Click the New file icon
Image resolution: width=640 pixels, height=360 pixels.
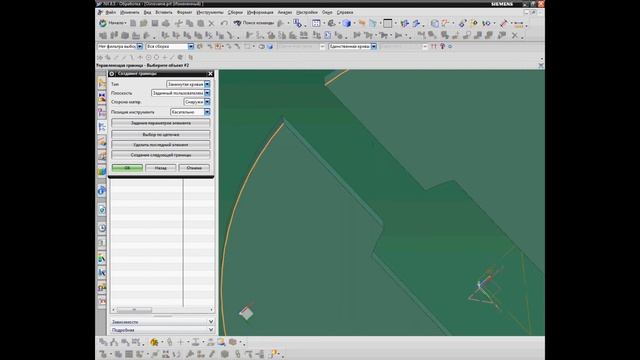(x=133, y=23)
